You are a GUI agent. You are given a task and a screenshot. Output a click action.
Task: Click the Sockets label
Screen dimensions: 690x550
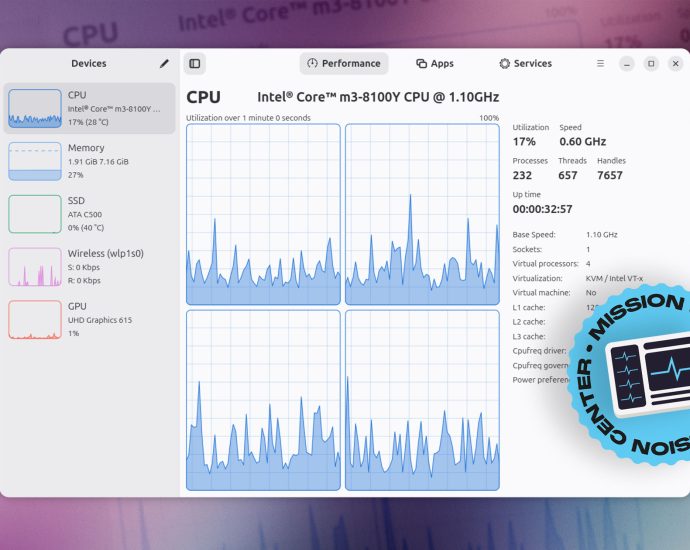point(527,249)
